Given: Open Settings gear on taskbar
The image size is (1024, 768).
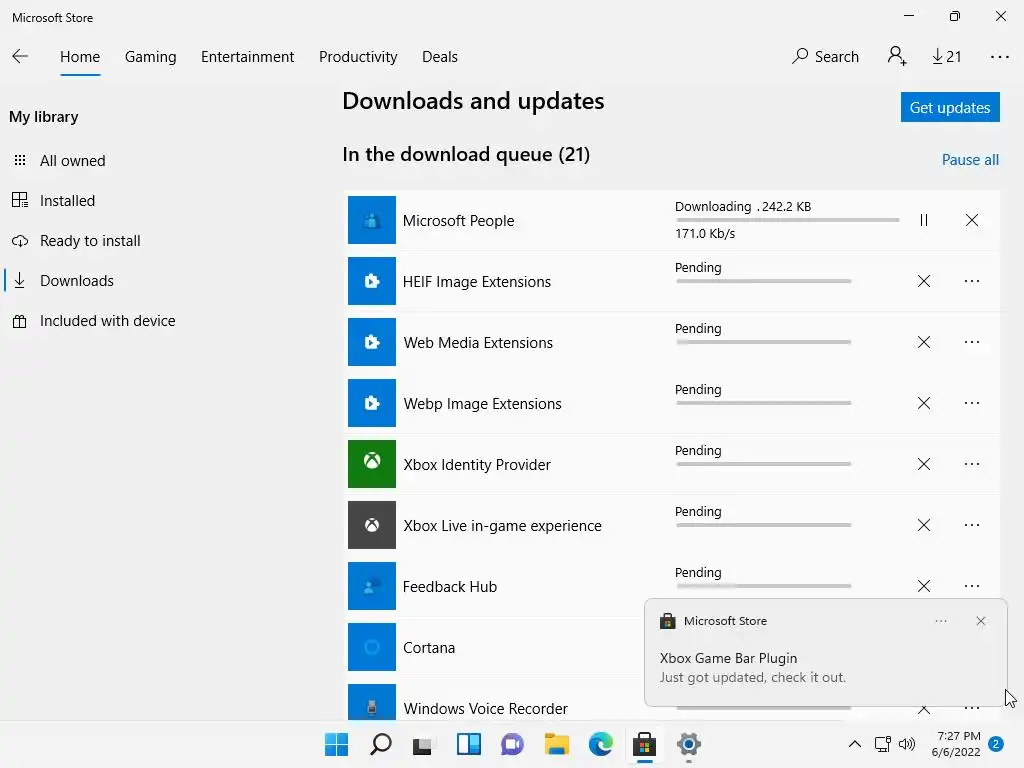Looking at the screenshot, I should point(688,744).
